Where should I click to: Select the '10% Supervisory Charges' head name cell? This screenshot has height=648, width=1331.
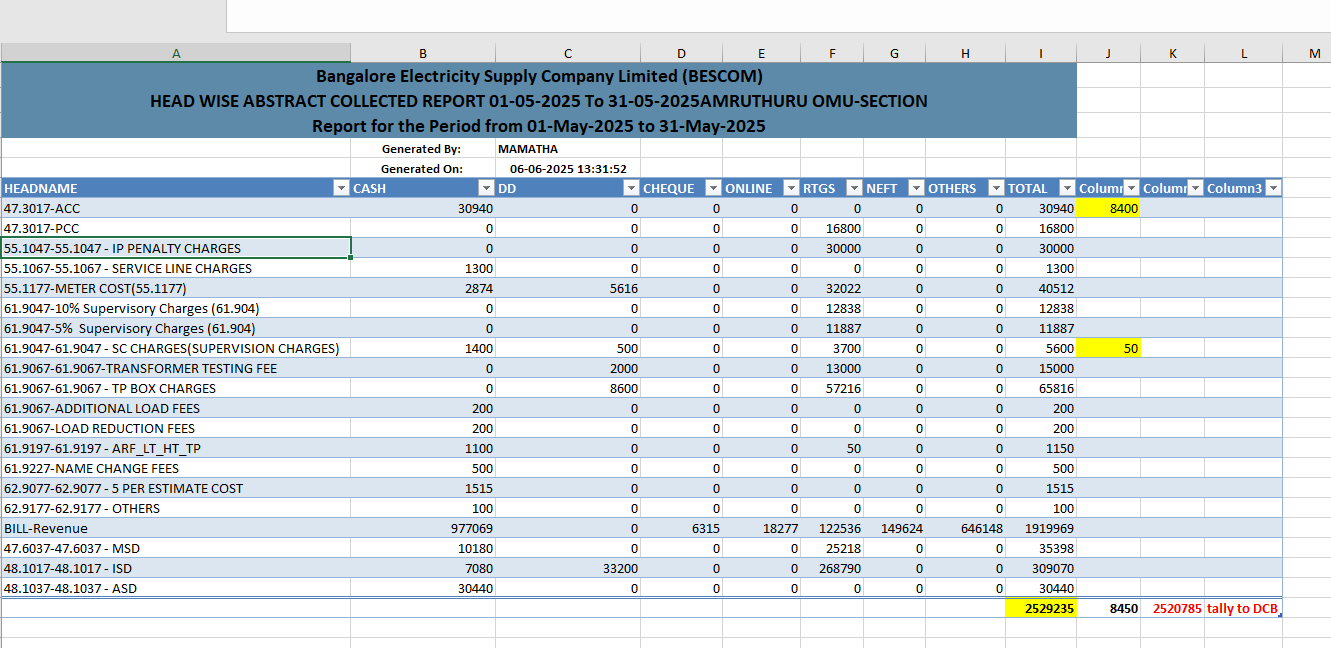click(176, 308)
